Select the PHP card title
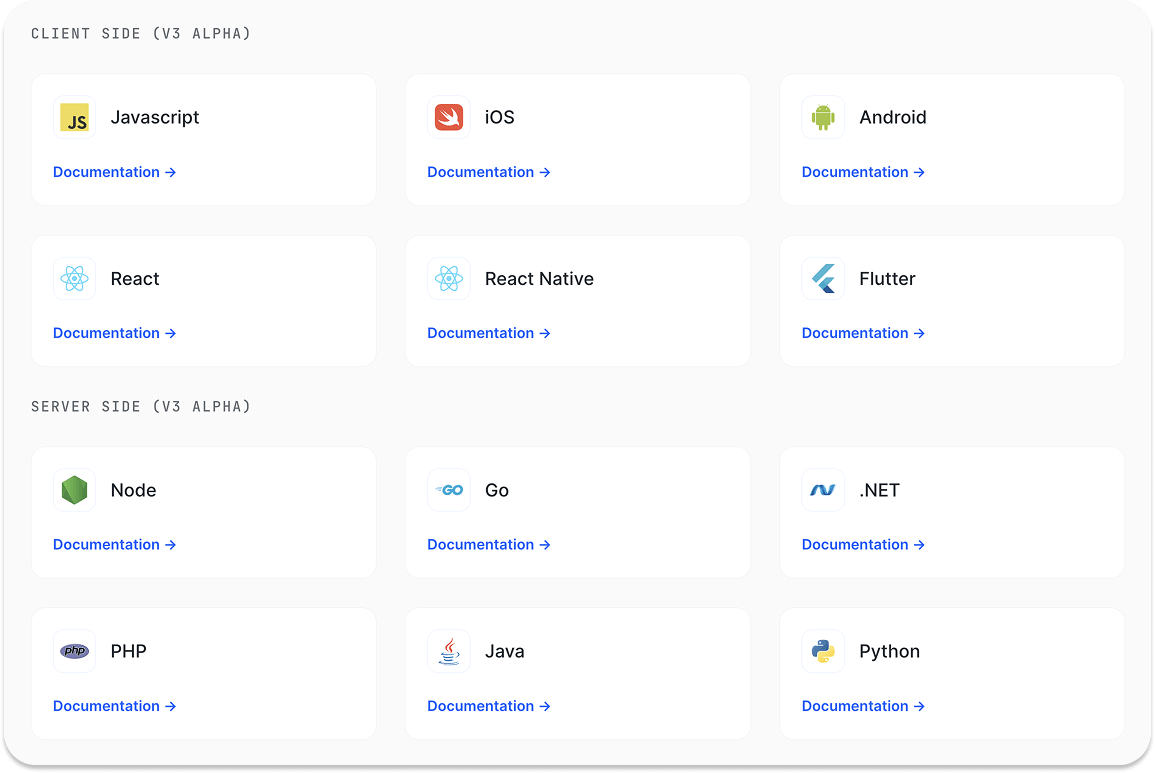Screen dimensions: 1155x773 (128, 651)
